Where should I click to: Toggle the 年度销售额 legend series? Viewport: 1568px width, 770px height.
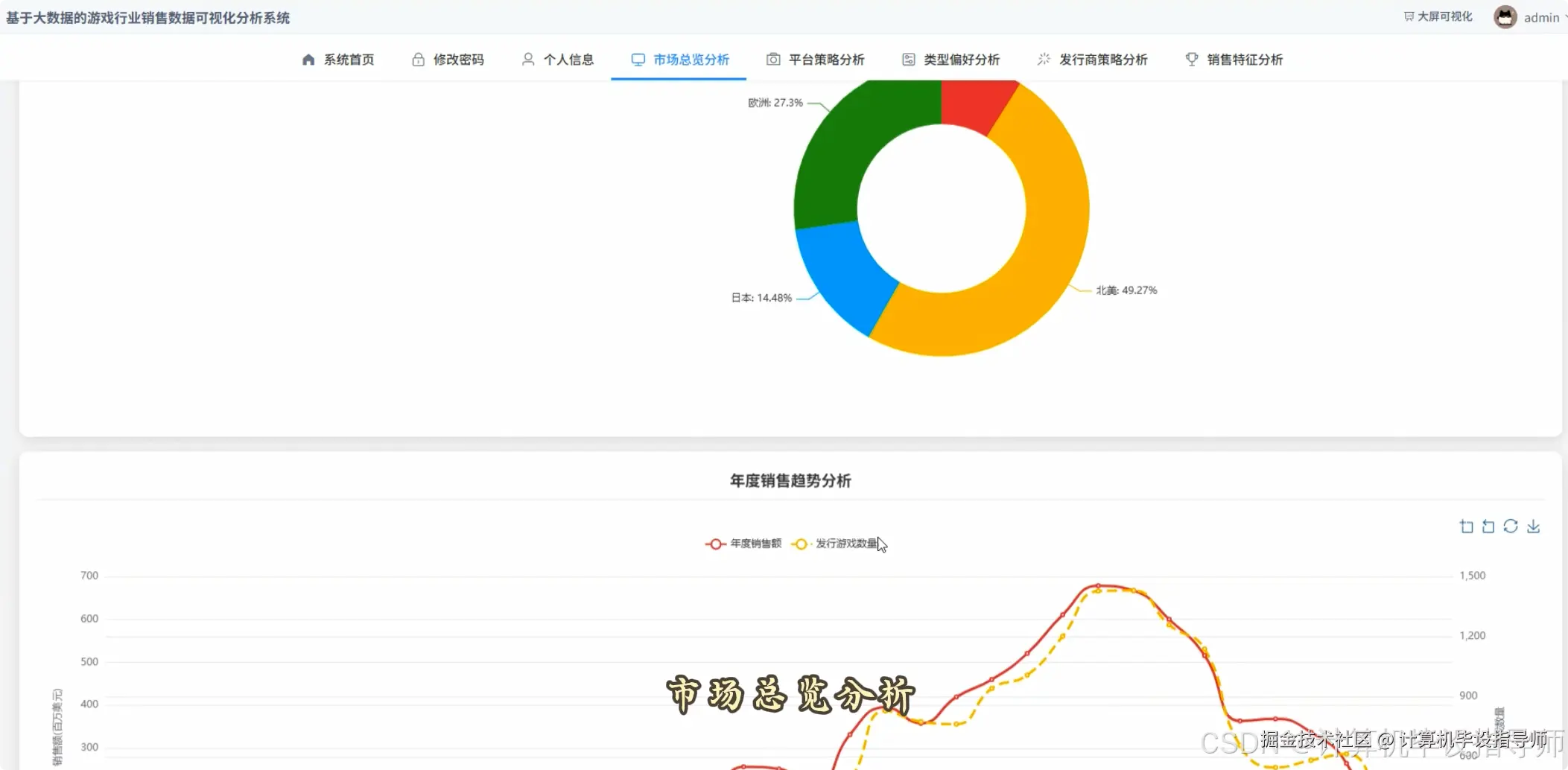(x=743, y=544)
